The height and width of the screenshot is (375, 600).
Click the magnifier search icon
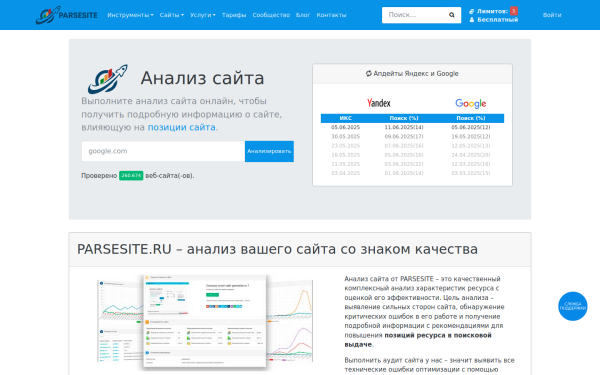(x=452, y=15)
